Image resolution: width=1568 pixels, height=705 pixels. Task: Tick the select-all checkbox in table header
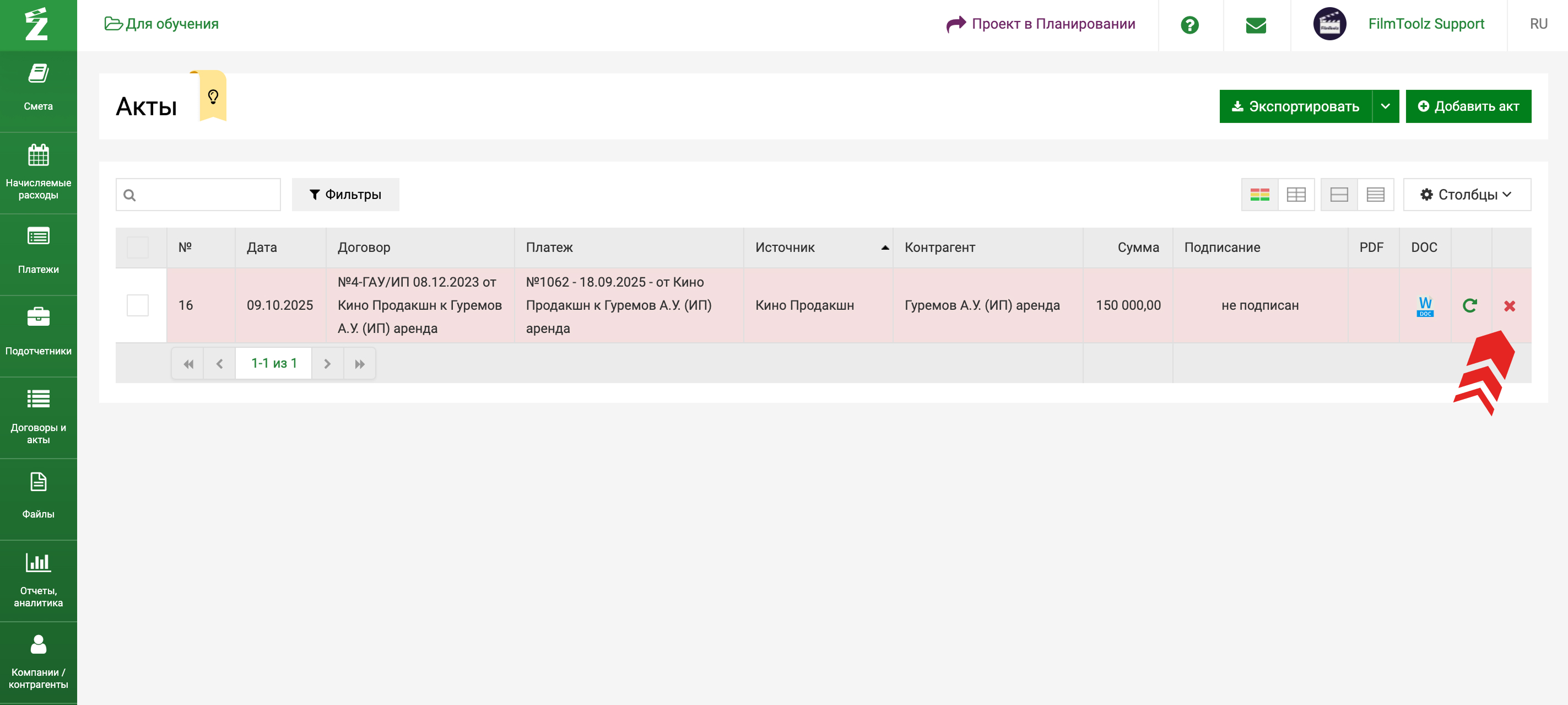click(138, 248)
